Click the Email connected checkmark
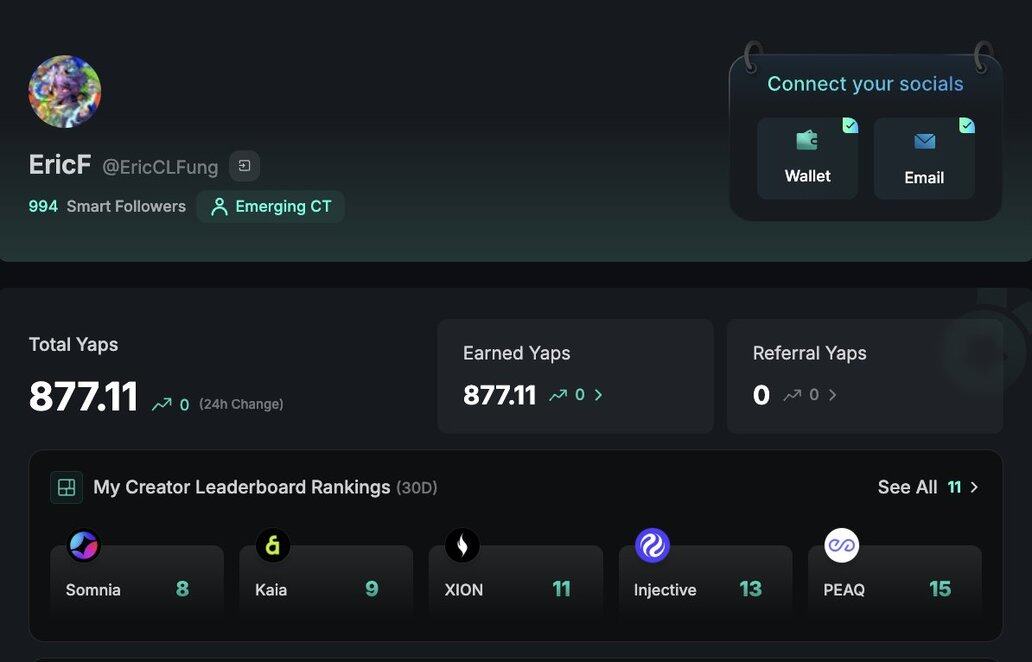 click(966, 125)
